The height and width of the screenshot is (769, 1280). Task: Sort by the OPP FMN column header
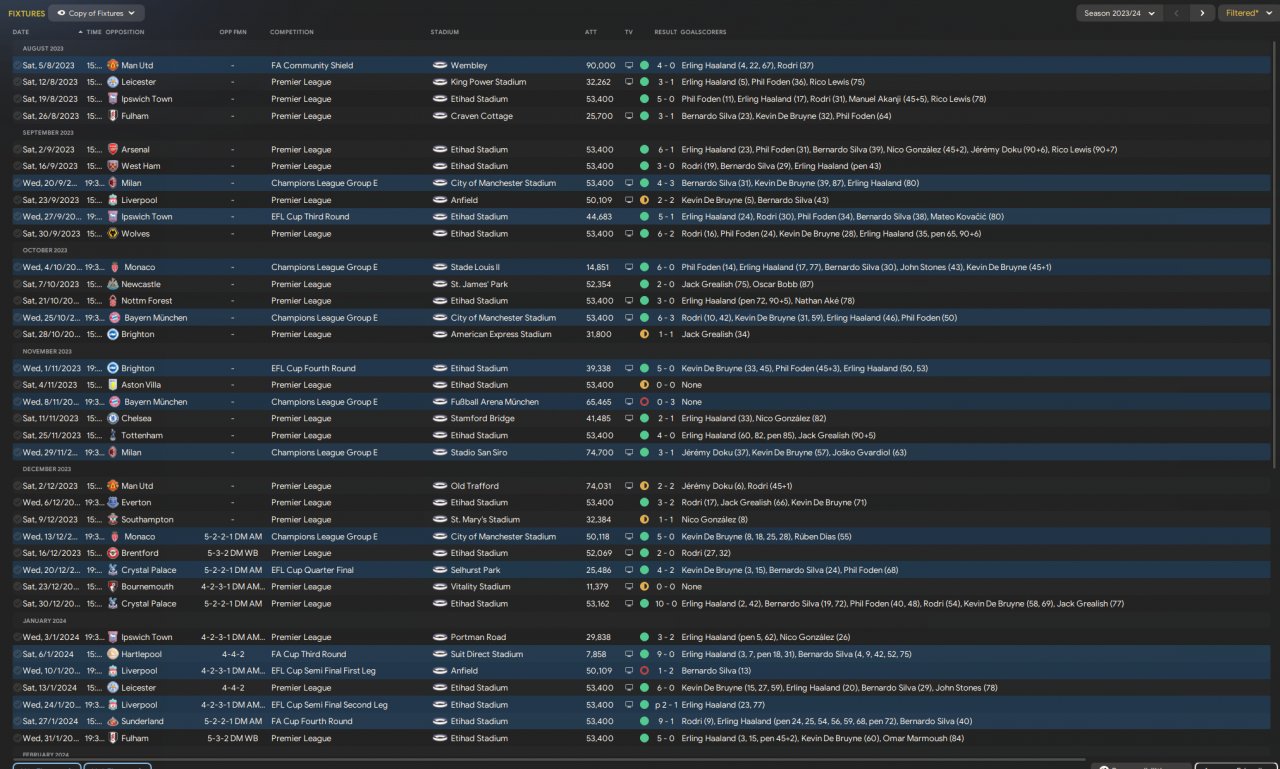pos(233,32)
